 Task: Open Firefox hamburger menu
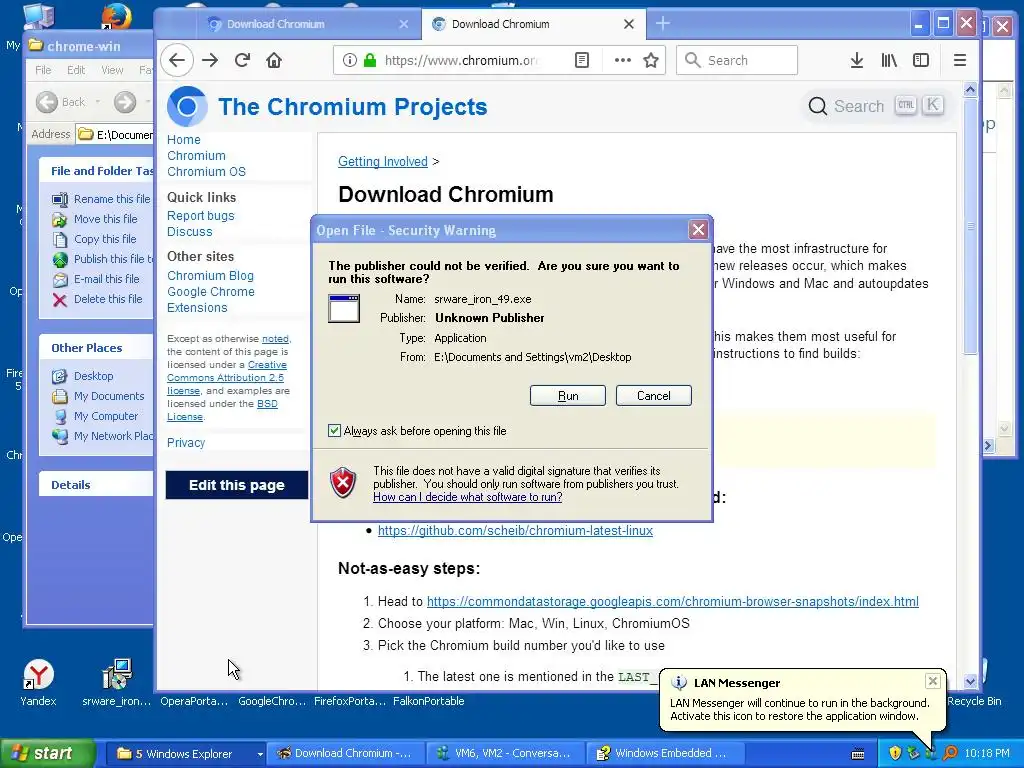tap(959, 60)
